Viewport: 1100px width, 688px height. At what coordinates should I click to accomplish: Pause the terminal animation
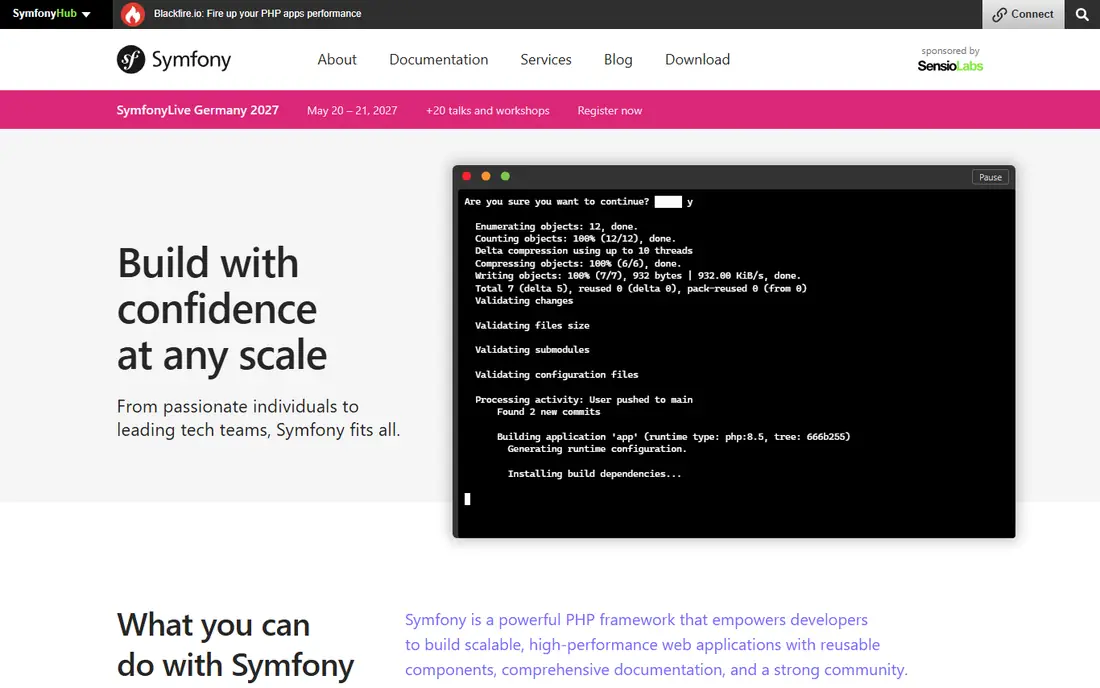[990, 177]
